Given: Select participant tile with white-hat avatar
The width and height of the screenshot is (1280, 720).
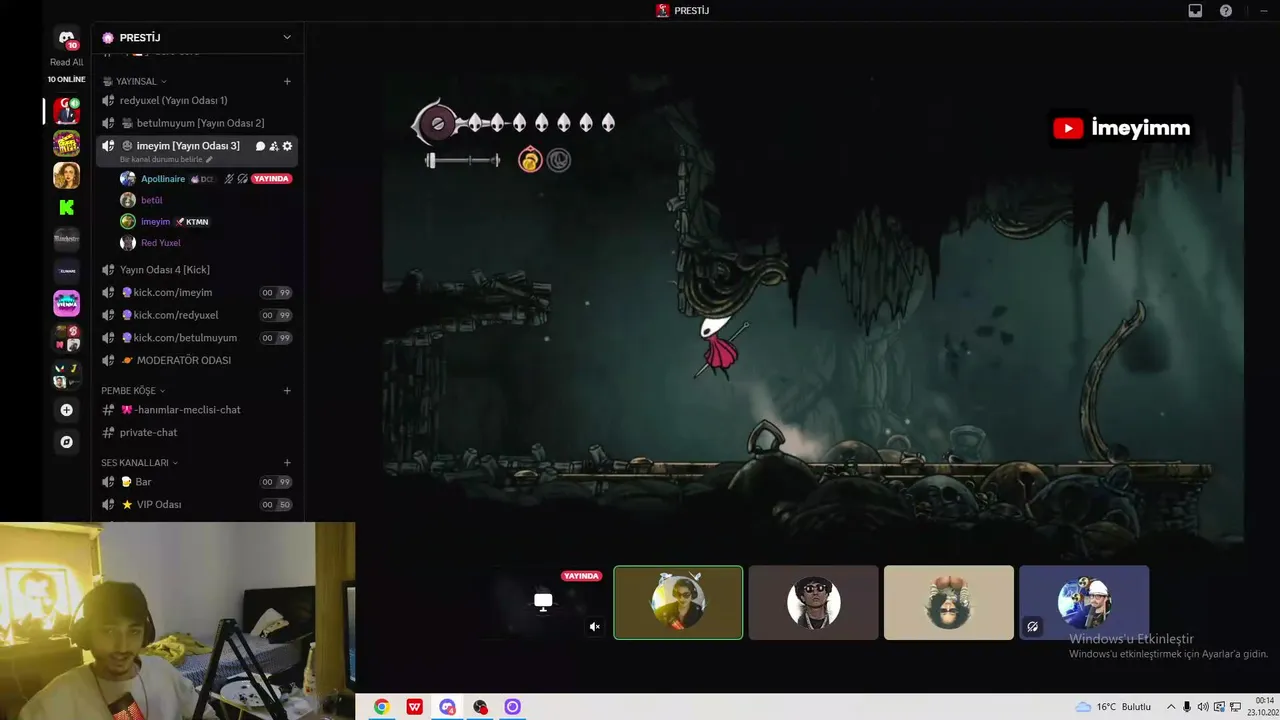Looking at the screenshot, I should click(1084, 603).
